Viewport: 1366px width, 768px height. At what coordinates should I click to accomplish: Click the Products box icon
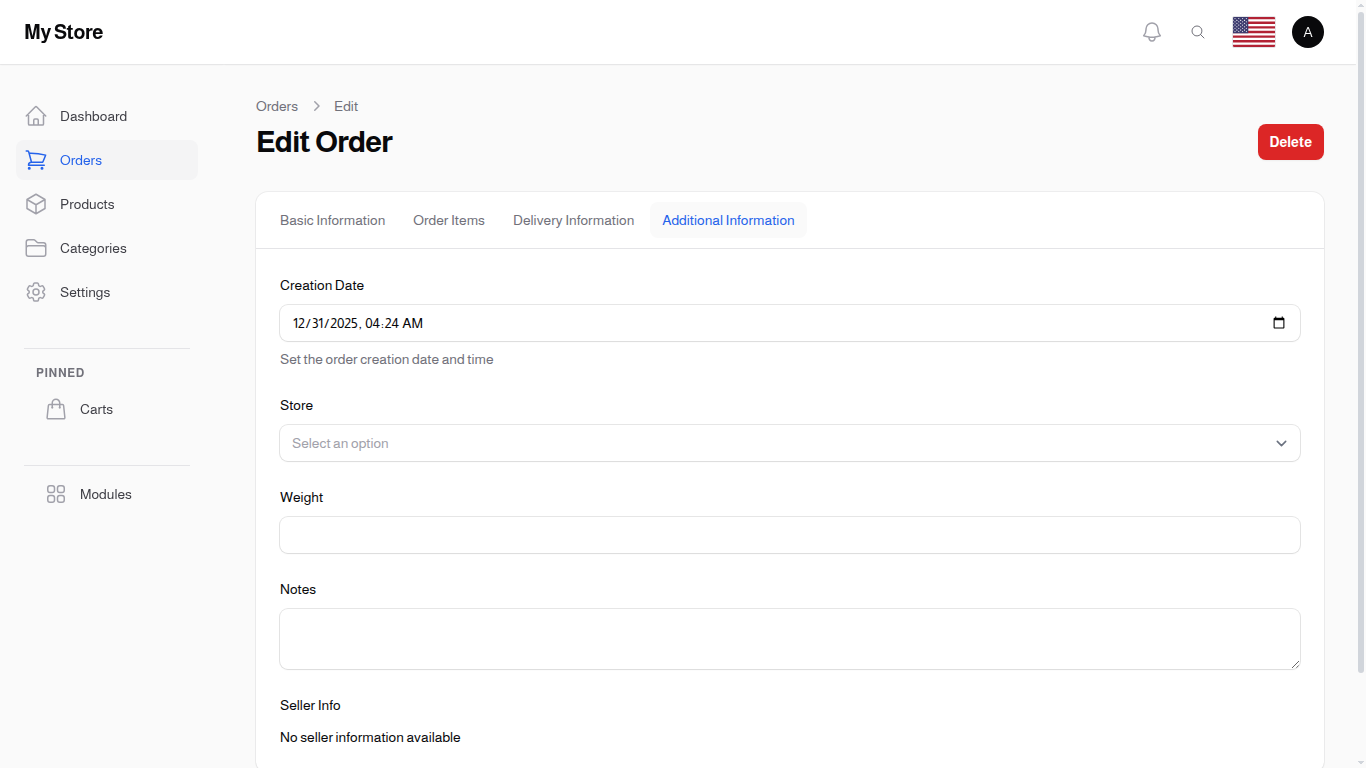point(36,204)
